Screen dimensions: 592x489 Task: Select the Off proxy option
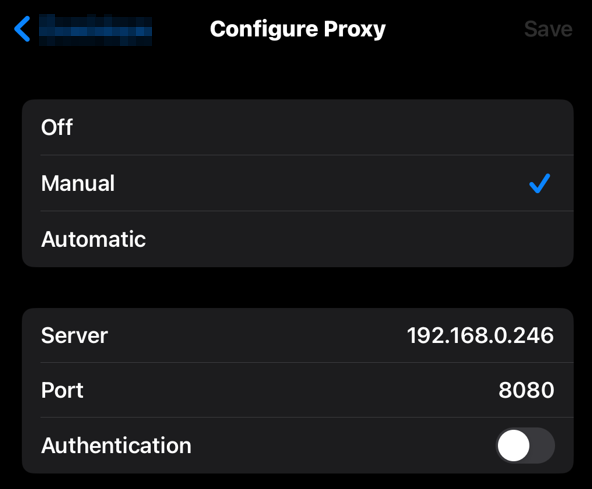click(x=298, y=127)
